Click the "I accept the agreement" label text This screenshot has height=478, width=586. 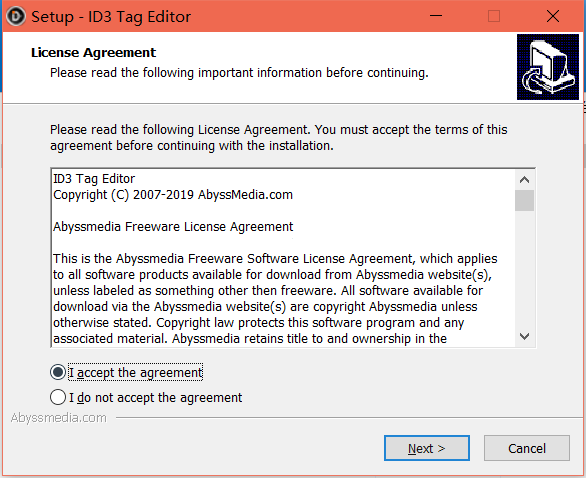136,372
